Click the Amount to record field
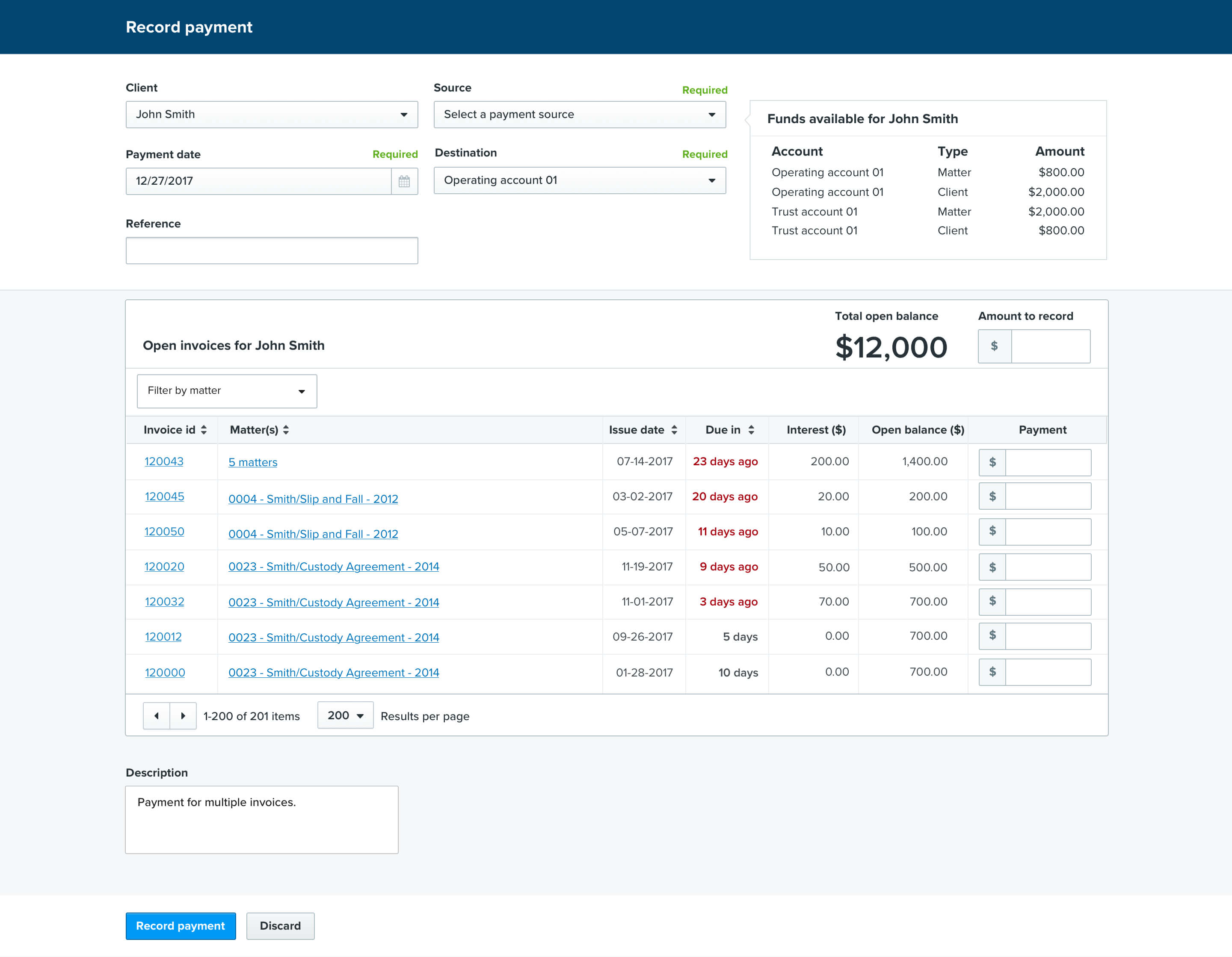 [1050, 346]
